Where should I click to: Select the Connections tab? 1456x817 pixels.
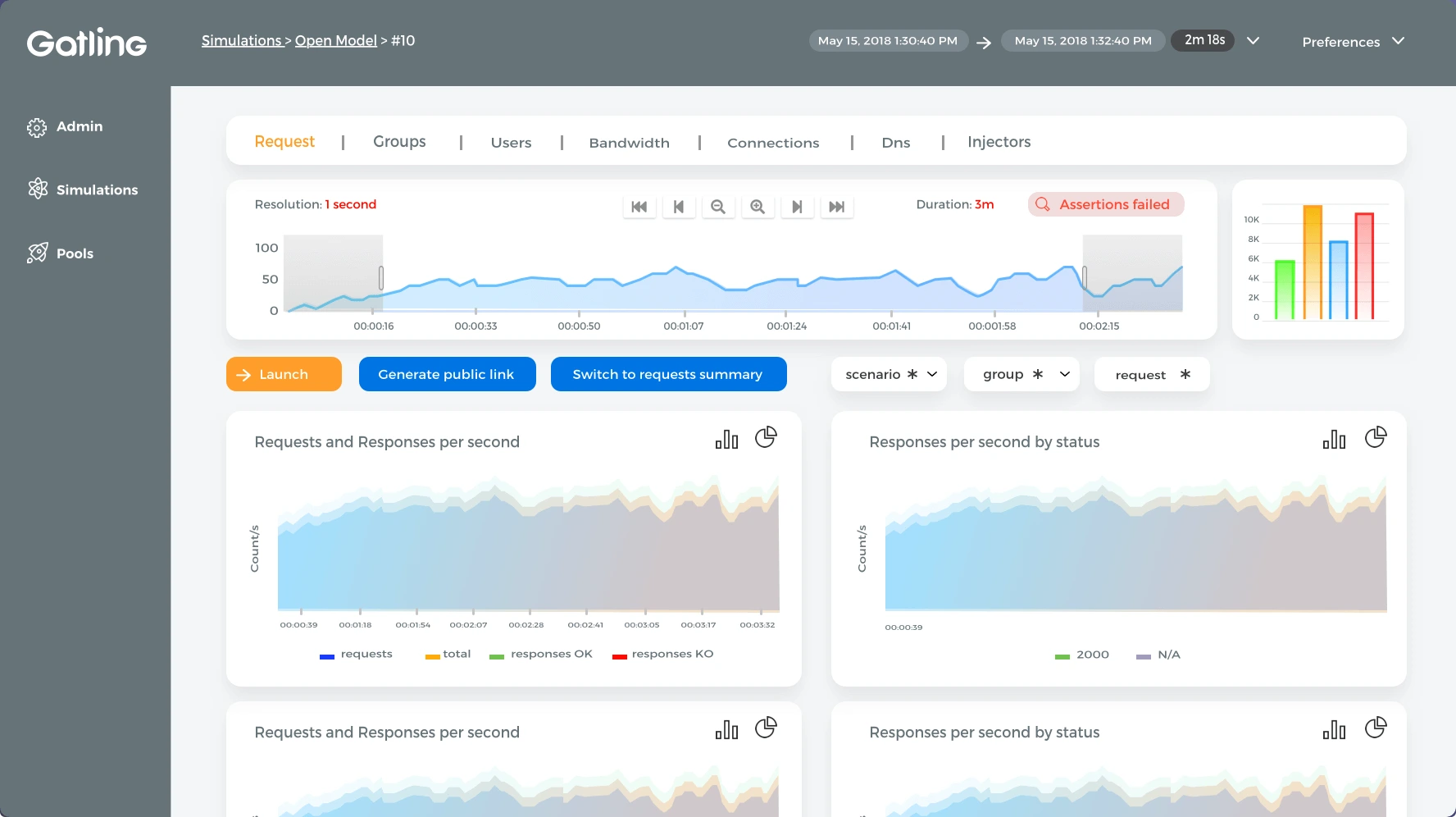click(x=773, y=142)
